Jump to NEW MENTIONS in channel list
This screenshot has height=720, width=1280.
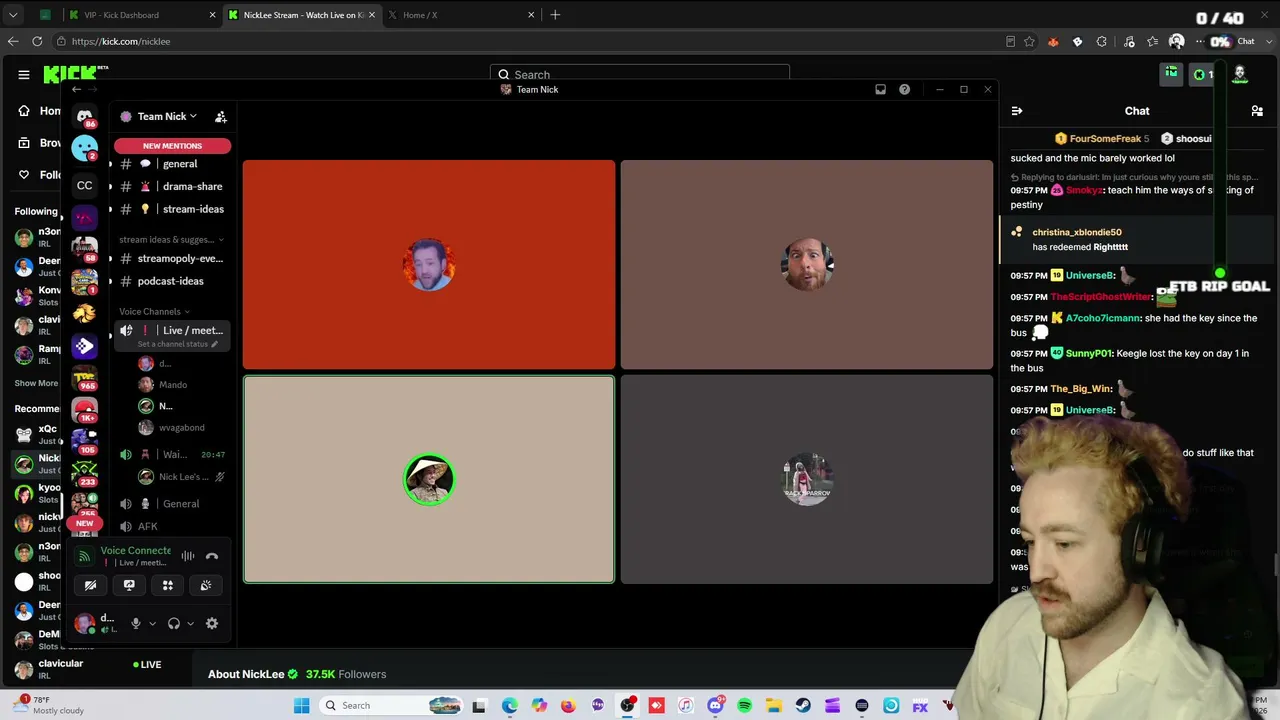click(172, 146)
